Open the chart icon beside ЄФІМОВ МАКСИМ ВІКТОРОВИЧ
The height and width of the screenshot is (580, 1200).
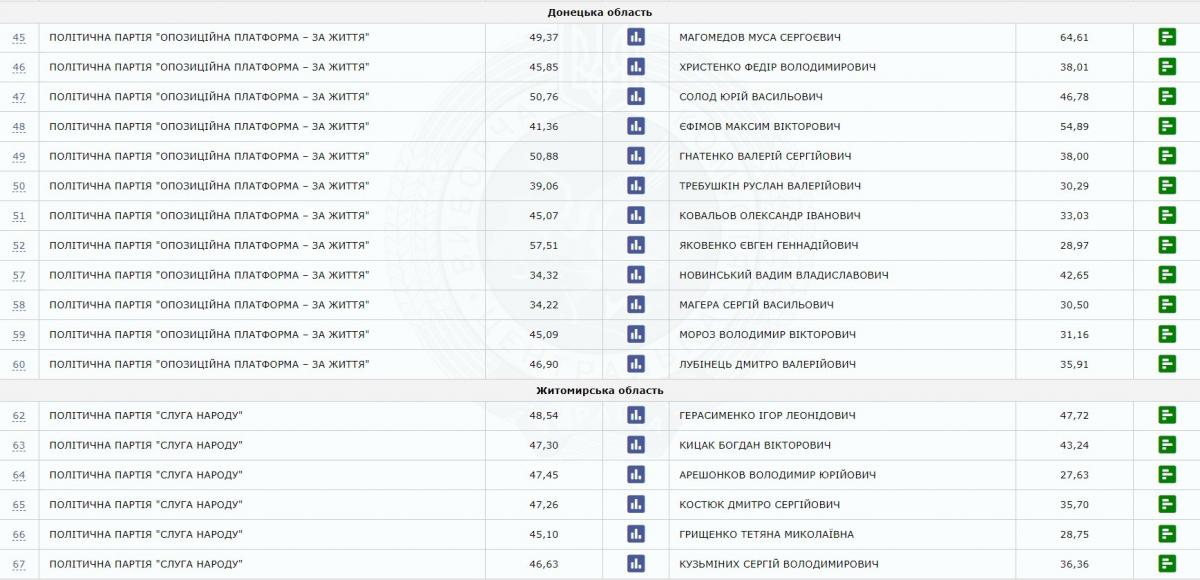[x=635, y=126]
